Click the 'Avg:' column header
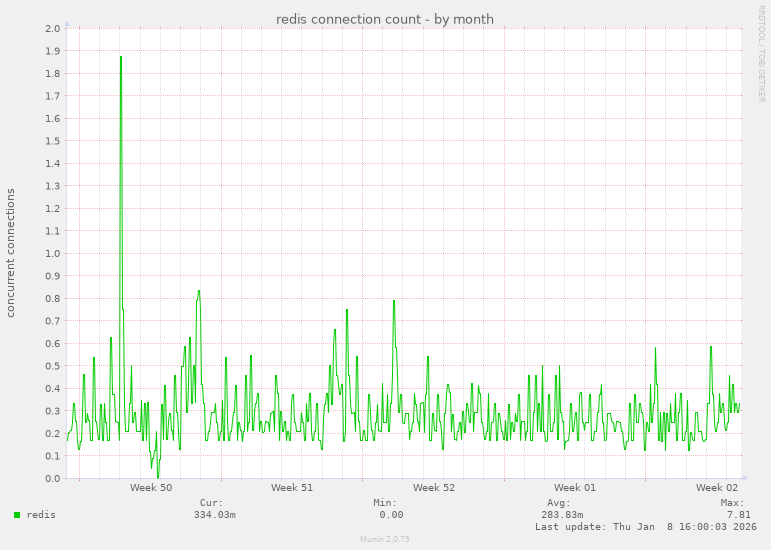This screenshot has width=771, height=550. [x=559, y=503]
